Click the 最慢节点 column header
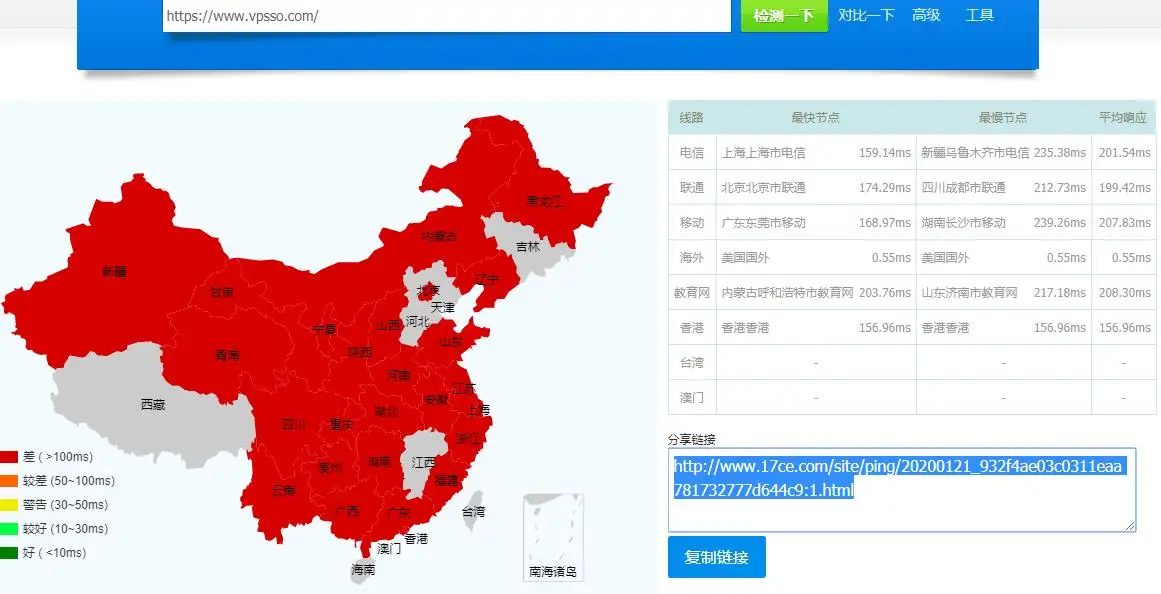 click(1003, 118)
